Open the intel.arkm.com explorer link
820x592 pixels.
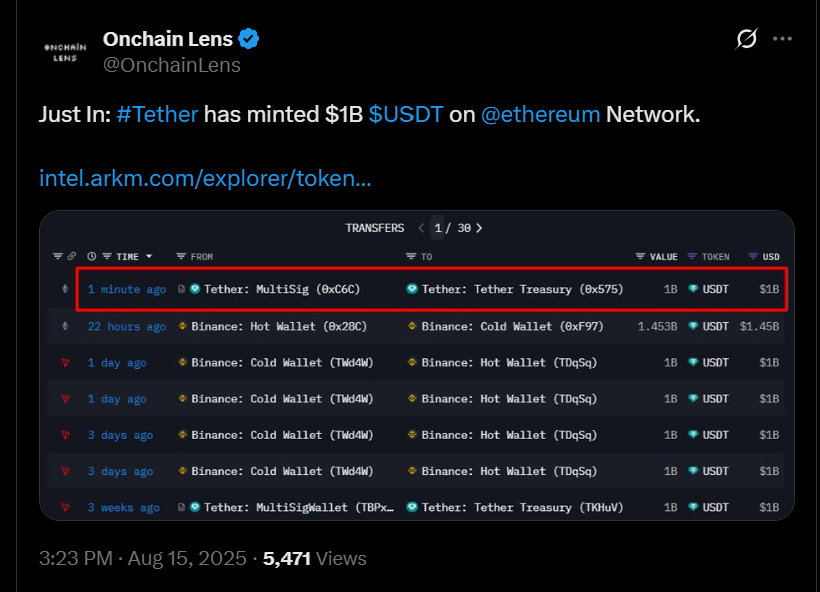pos(205,178)
